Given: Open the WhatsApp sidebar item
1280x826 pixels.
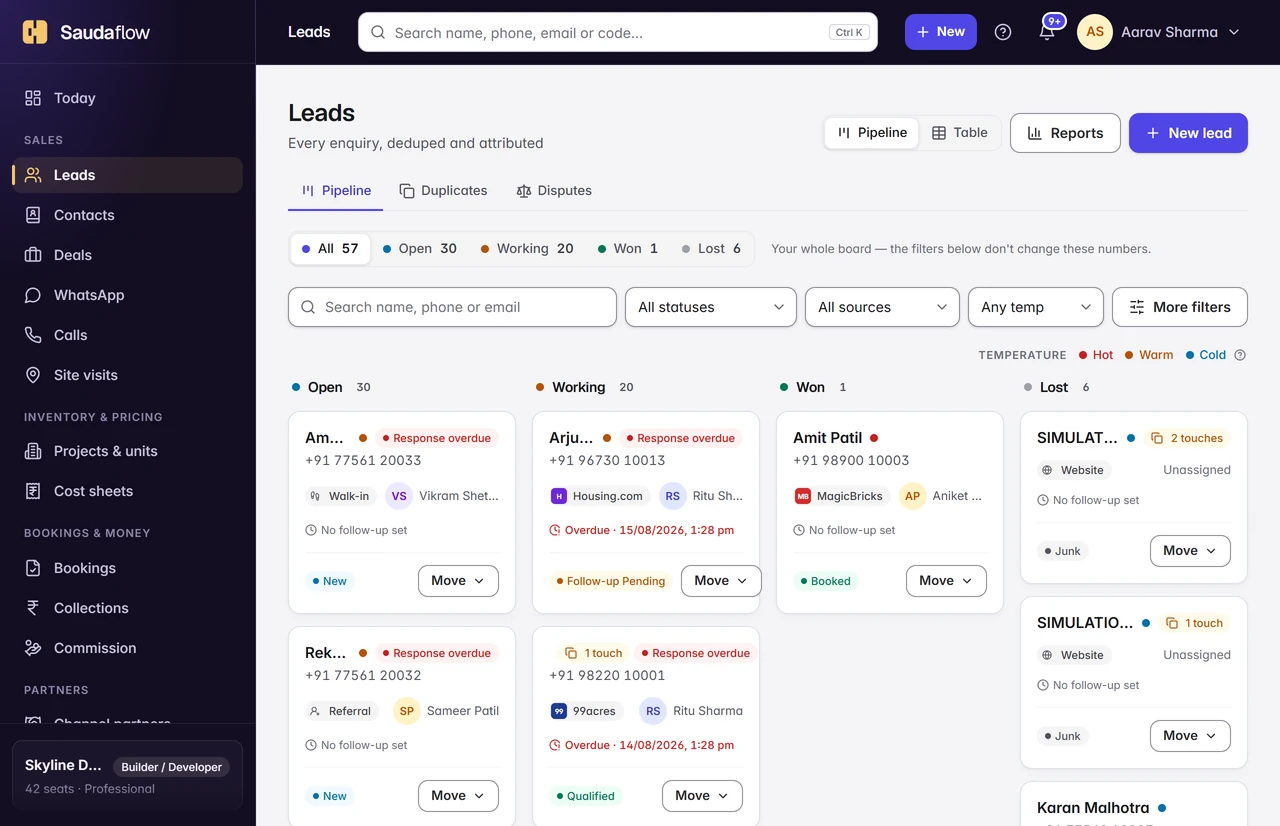Looking at the screenshot, I should (127, 295).
